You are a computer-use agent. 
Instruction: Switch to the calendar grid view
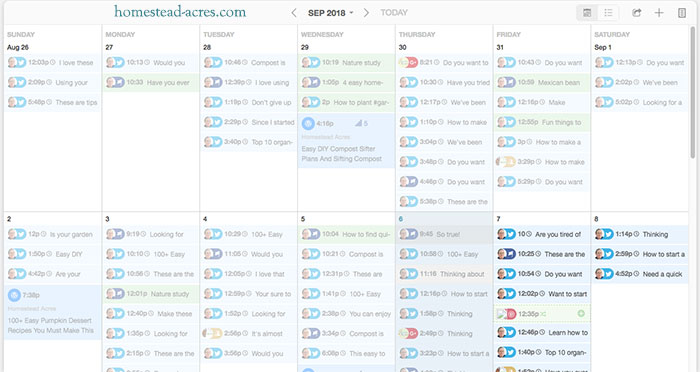[x=587, y=13]
